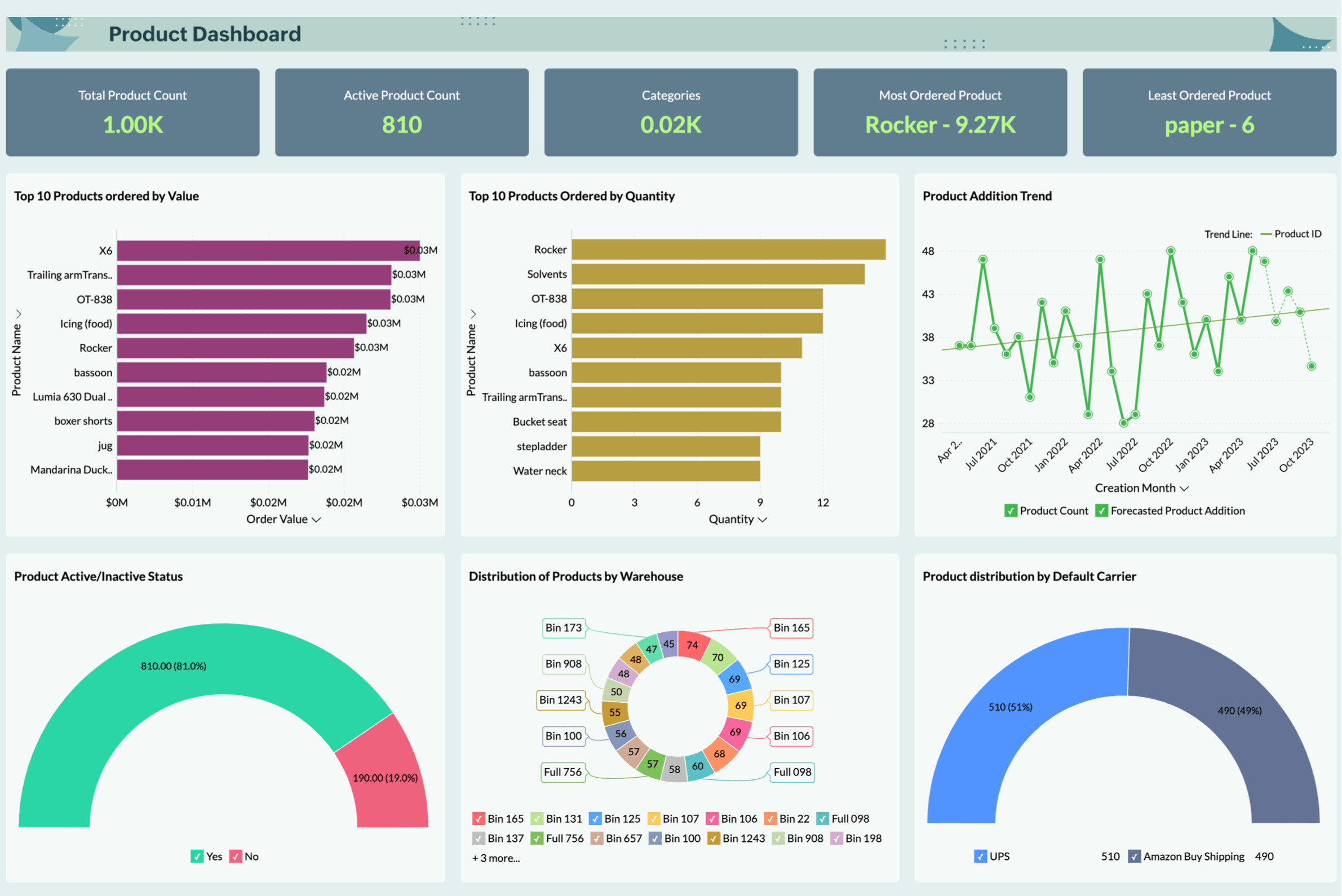Click the Product ID trend line legend
The image size is (1342, 896).
1291,234
